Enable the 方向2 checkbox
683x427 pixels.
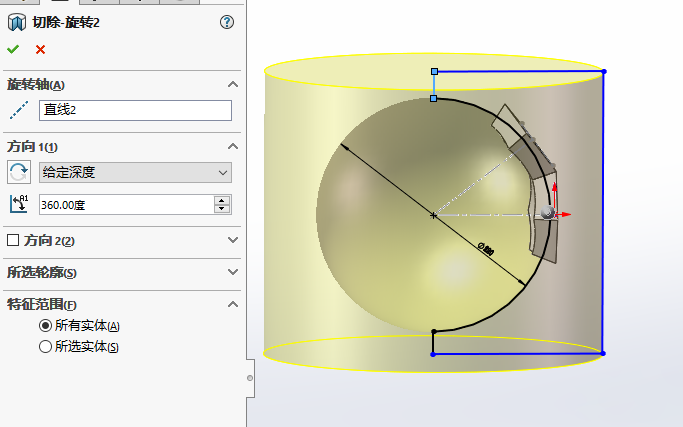click(13, 240)
